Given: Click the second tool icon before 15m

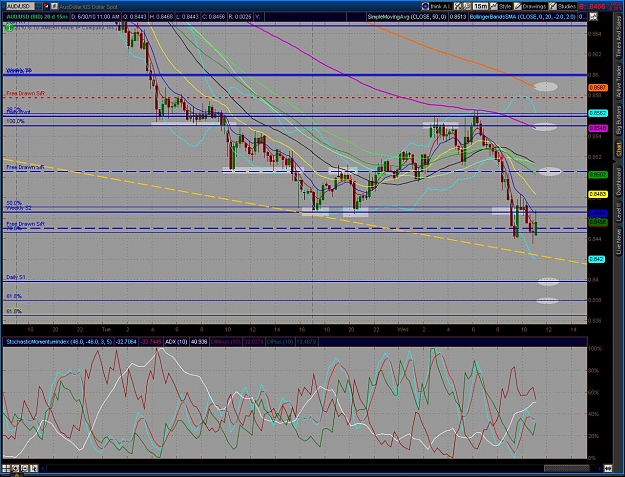Looking at the screenshot, I should 467,6.
